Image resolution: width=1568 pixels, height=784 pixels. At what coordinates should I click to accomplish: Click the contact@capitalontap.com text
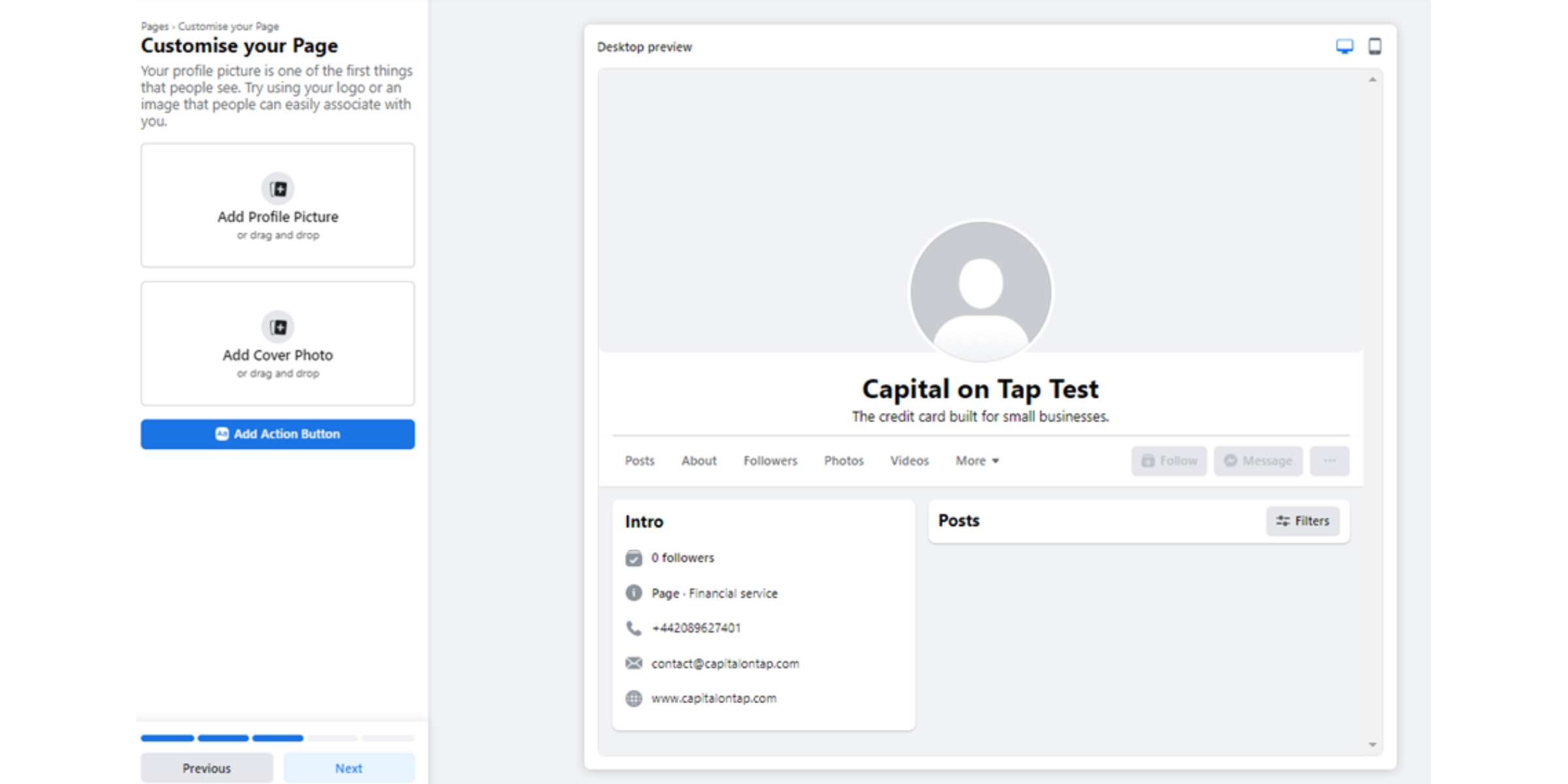(x=725, y=664)
